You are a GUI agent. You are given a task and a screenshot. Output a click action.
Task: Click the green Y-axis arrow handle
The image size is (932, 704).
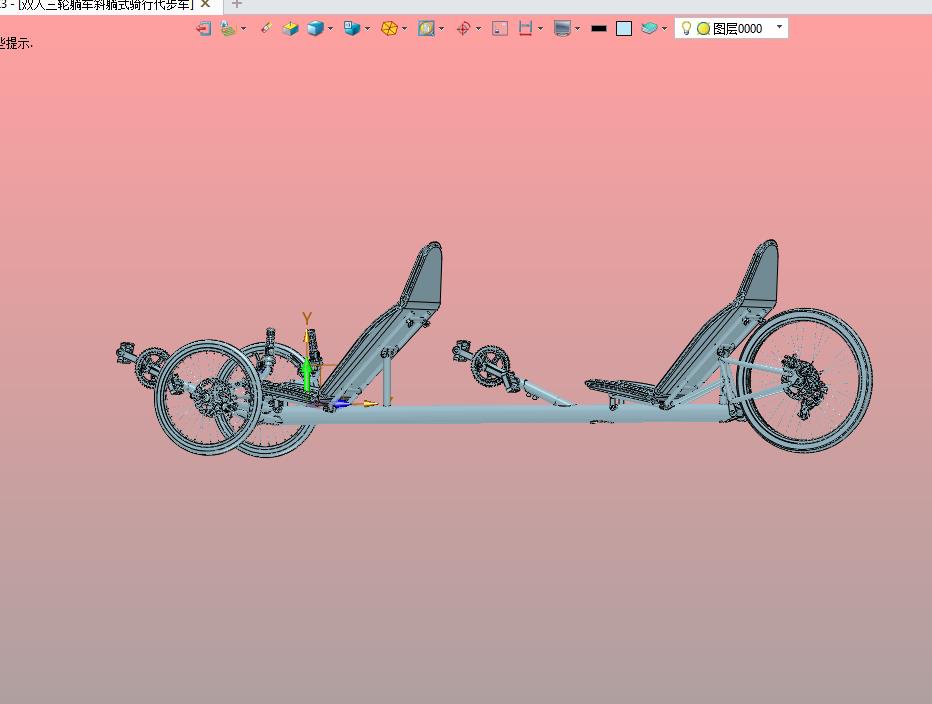[307, 375]
